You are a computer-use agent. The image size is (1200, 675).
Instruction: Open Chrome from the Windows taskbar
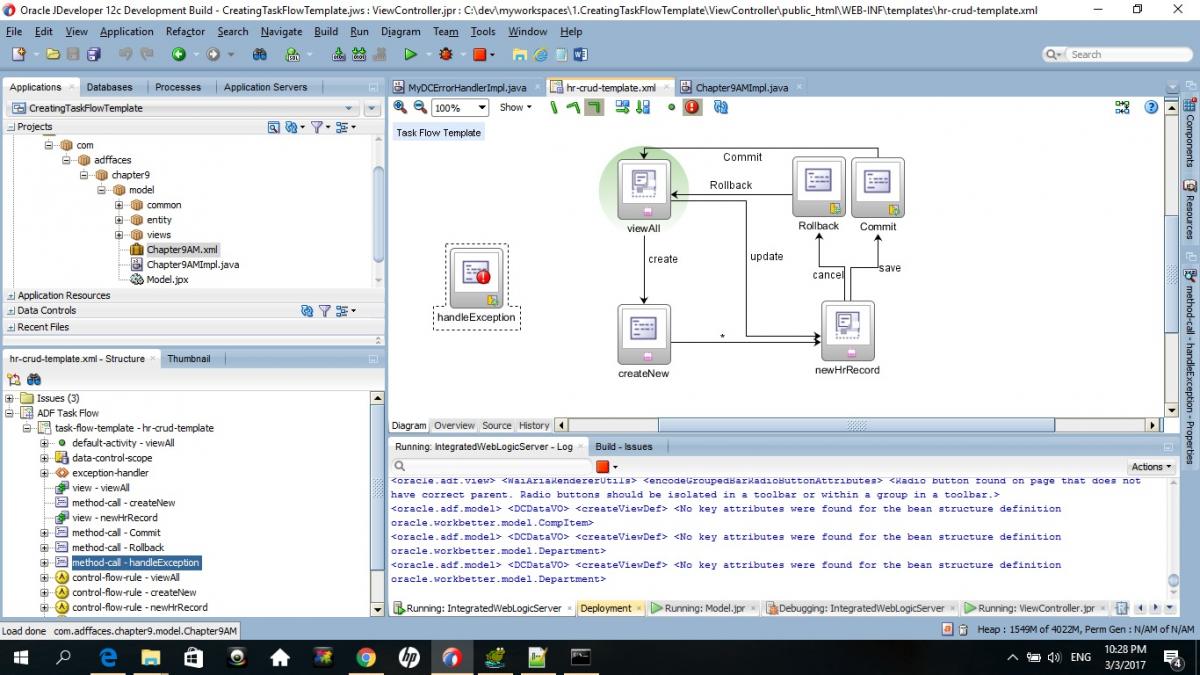point(366,657)
